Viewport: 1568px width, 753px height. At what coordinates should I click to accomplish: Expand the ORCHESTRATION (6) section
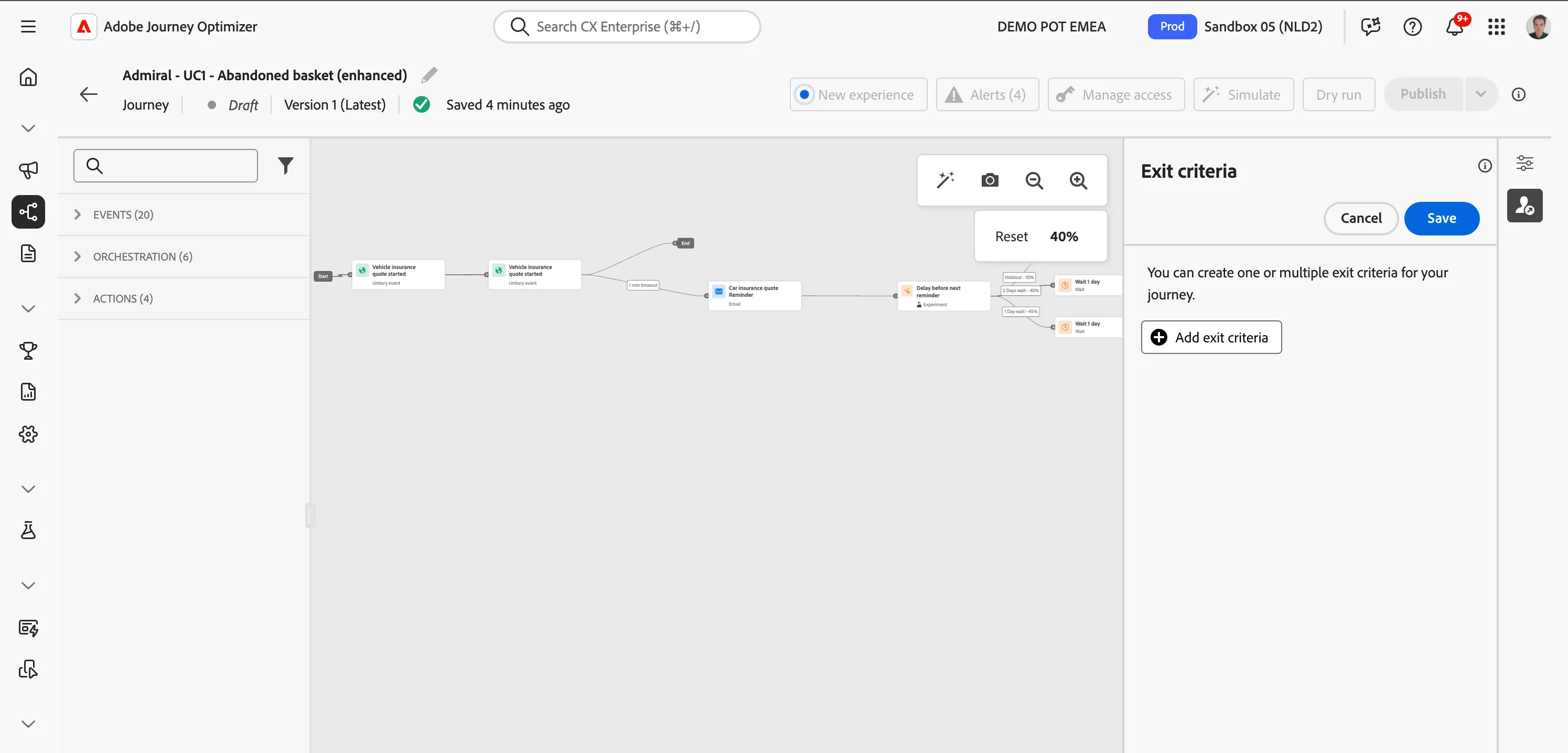click(x=184, y=256)
